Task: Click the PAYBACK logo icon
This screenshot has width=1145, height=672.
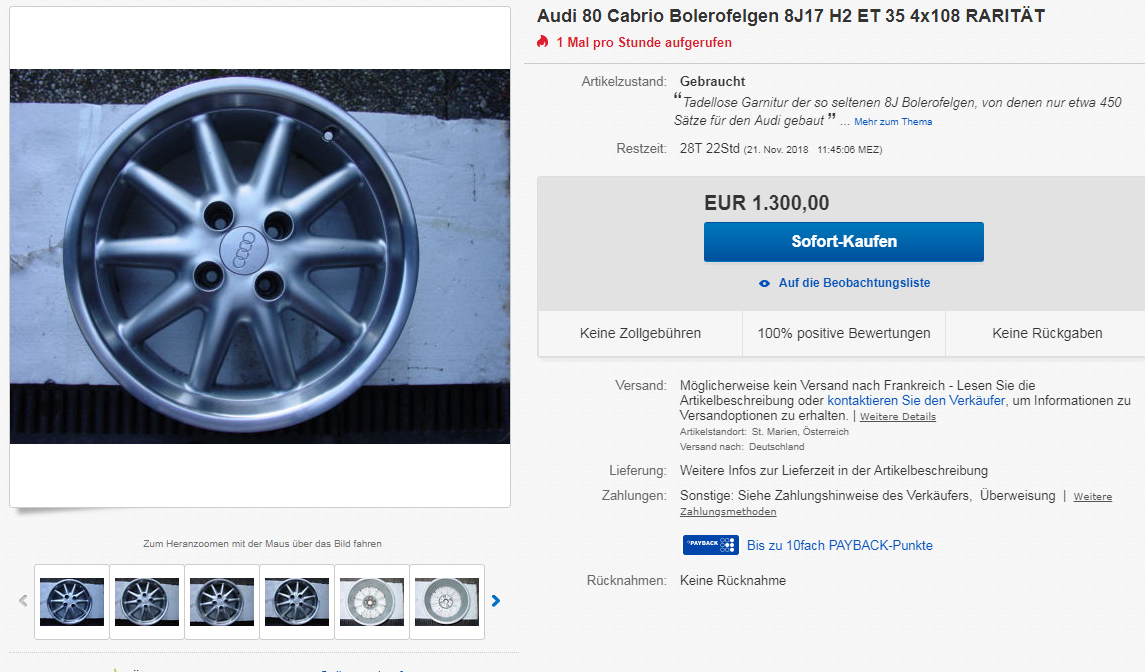Action: click(710, 545)
